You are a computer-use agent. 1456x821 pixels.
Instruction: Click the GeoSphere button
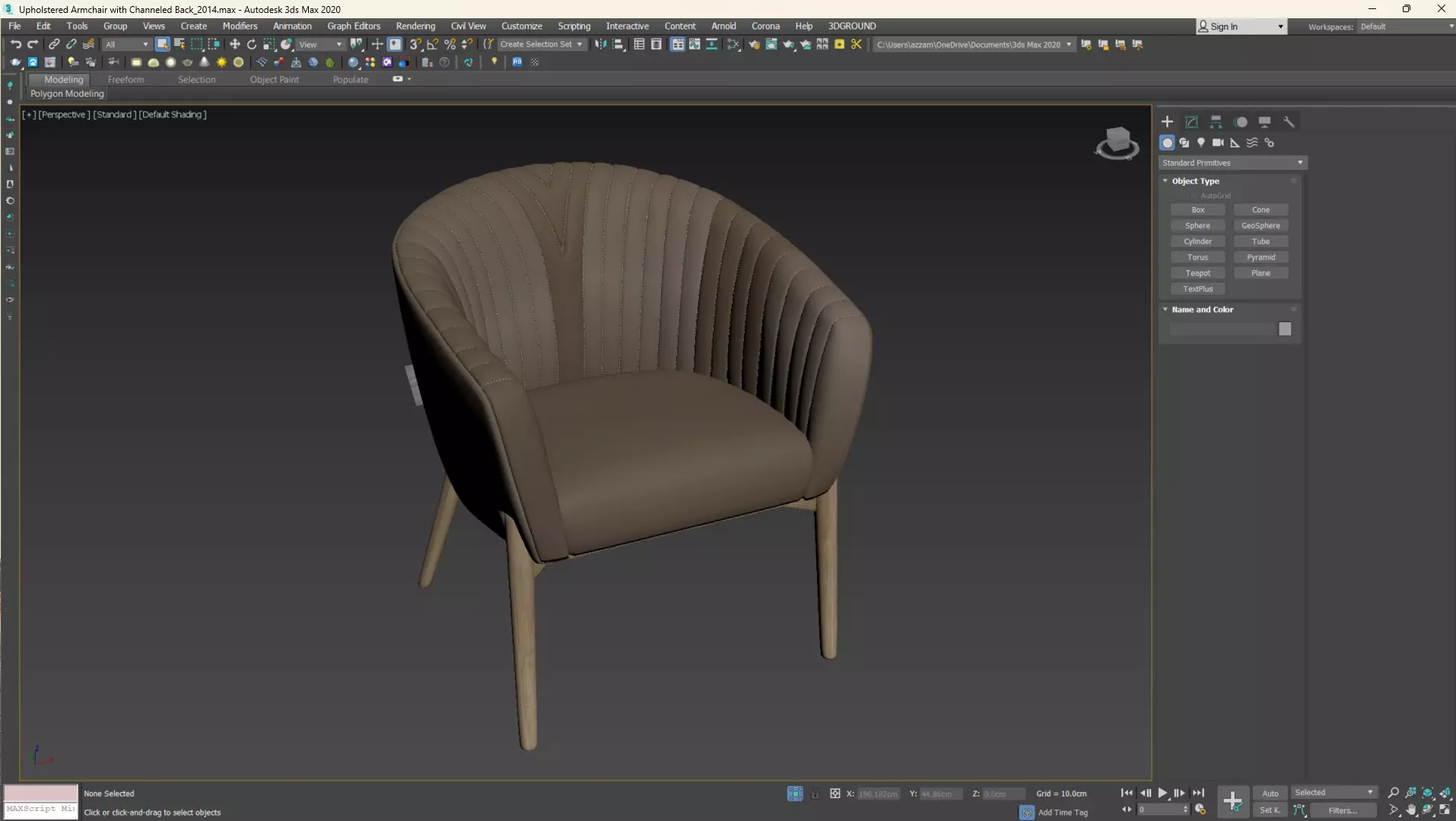(x=1260, y=226)
